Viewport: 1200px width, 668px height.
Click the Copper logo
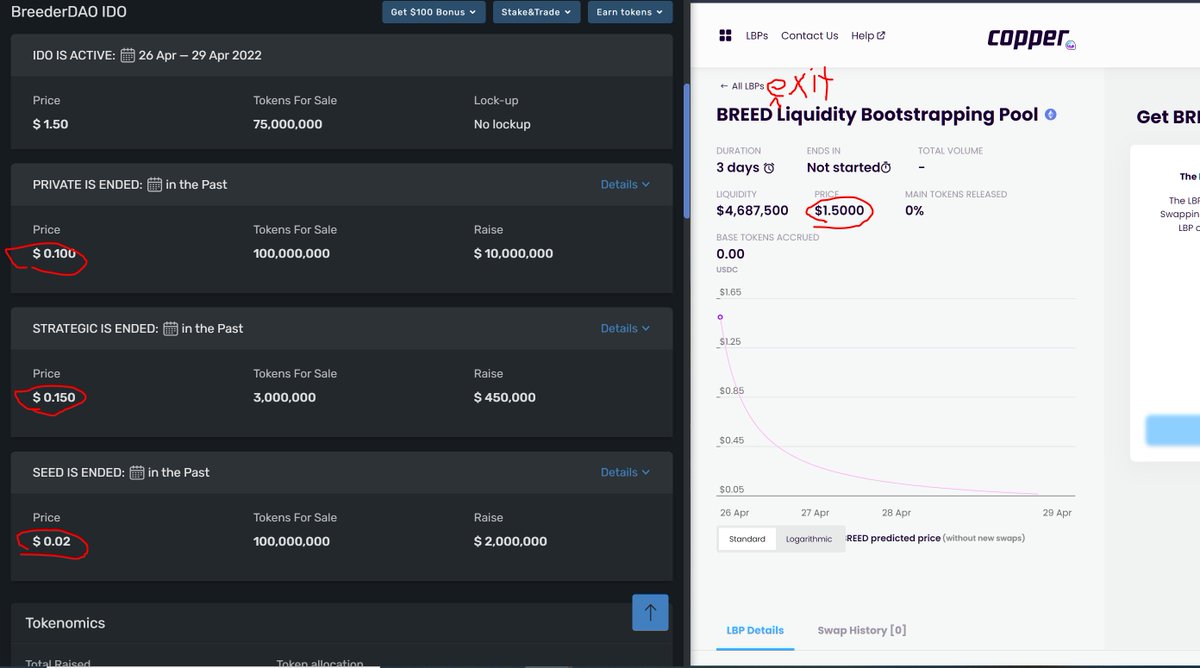pos(1030,38)
